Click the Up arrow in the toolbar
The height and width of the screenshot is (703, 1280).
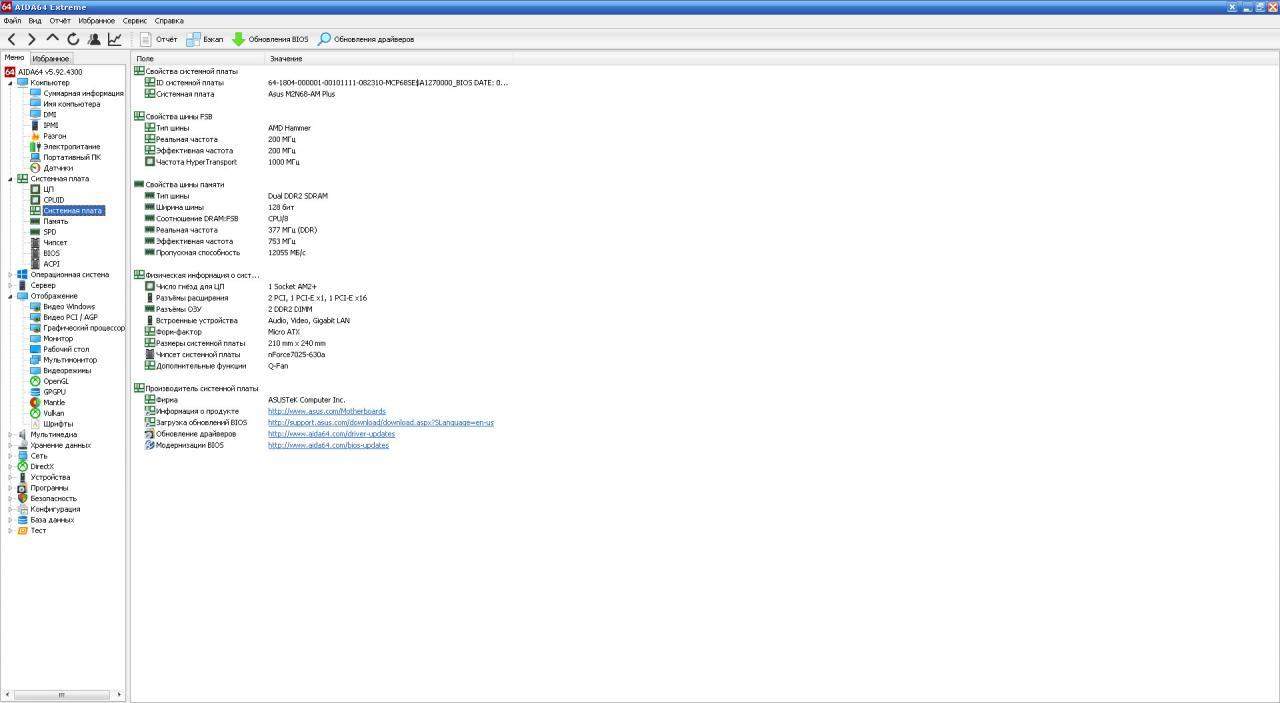point(53,39)
